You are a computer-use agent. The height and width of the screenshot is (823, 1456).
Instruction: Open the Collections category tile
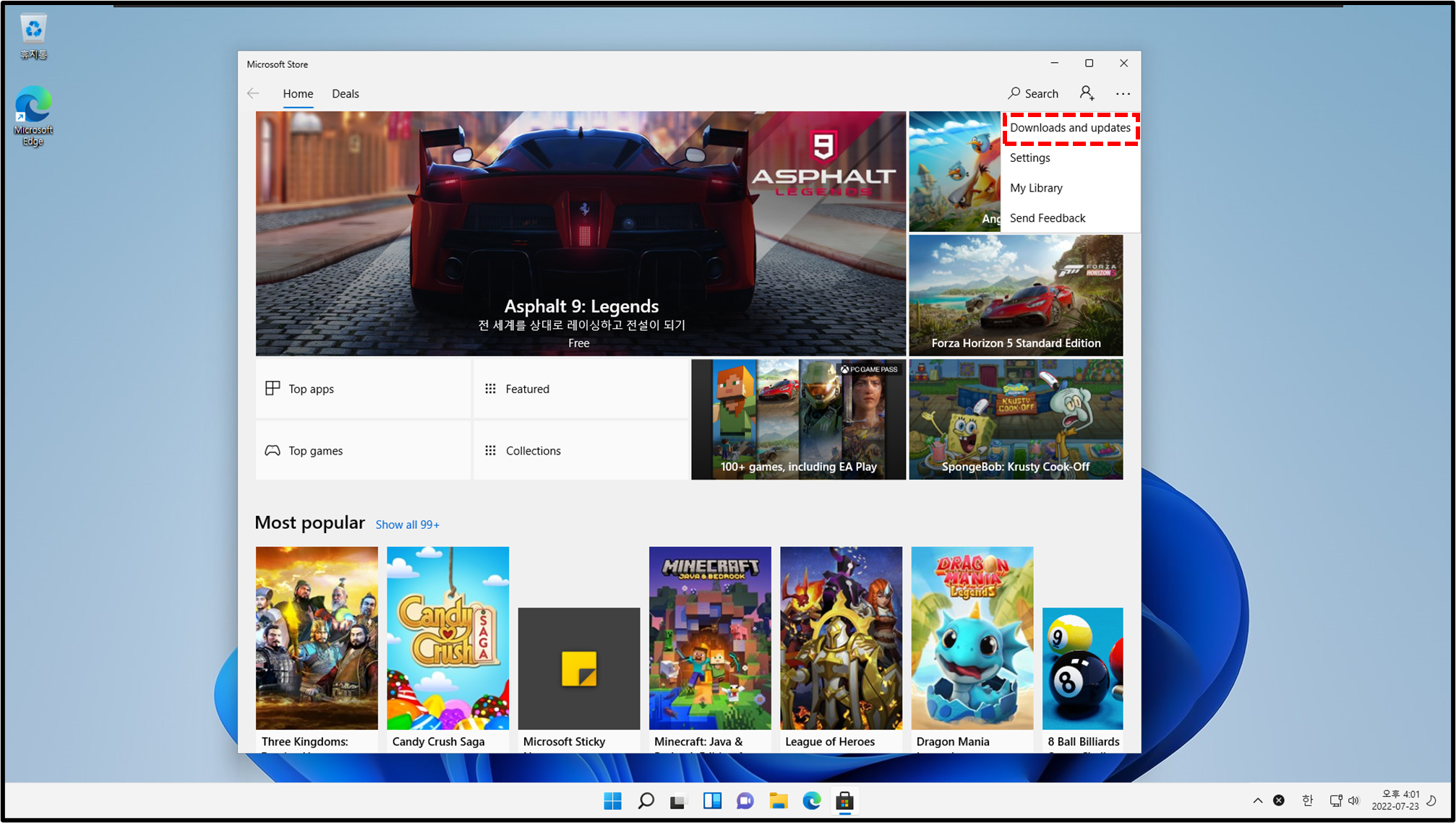tap(581, 450)
